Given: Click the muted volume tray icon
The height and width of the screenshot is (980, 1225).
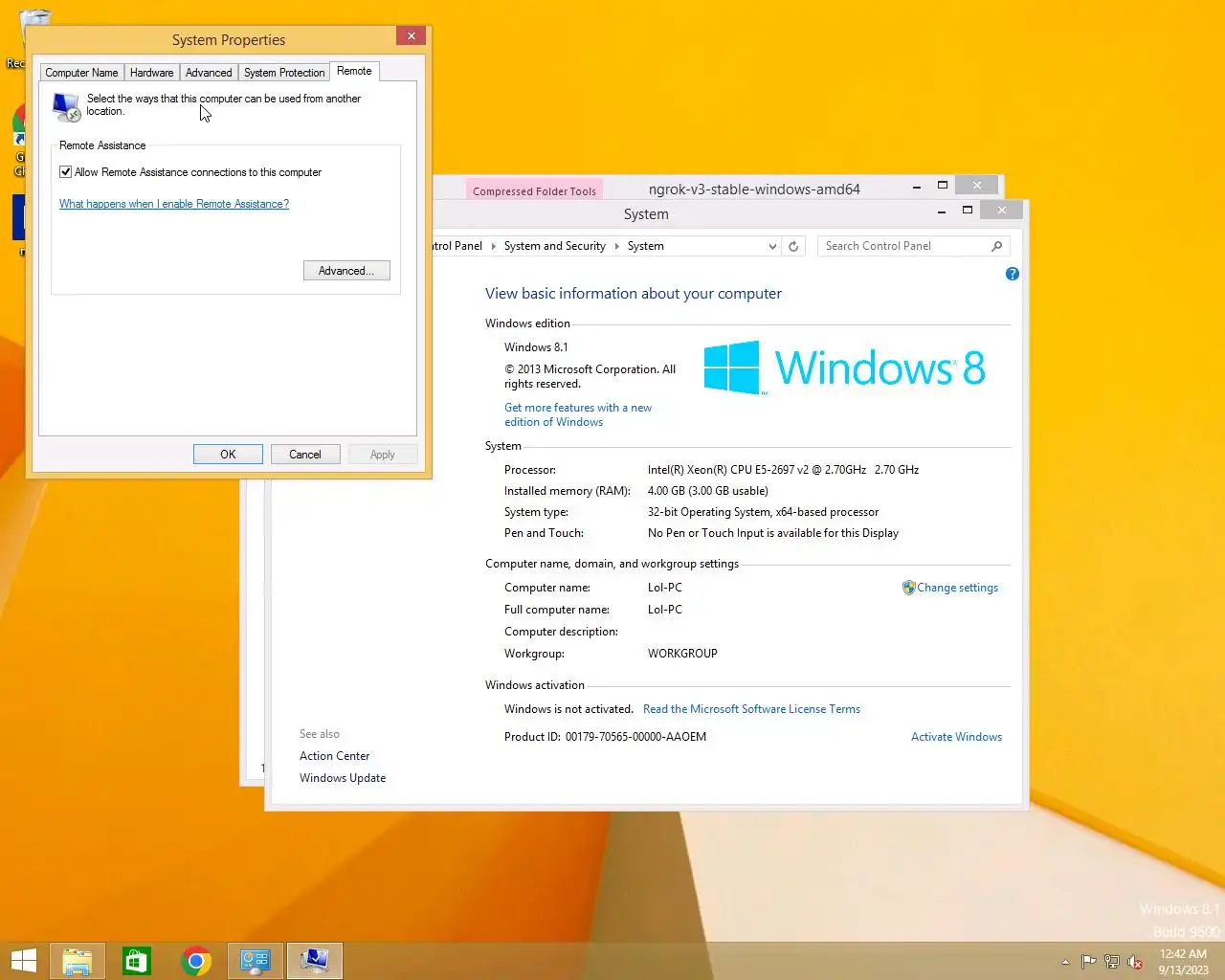Looking at the screenshot, I should [x=1135, y=962].
